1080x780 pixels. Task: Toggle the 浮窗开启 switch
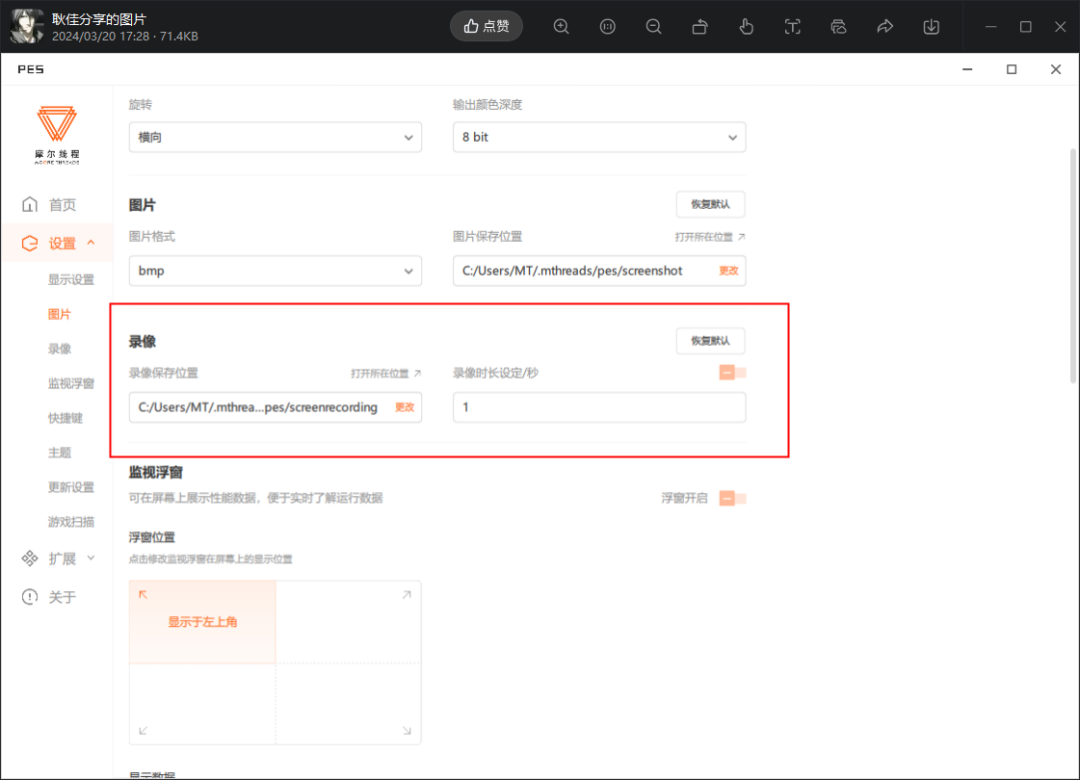tap(733, 498)
